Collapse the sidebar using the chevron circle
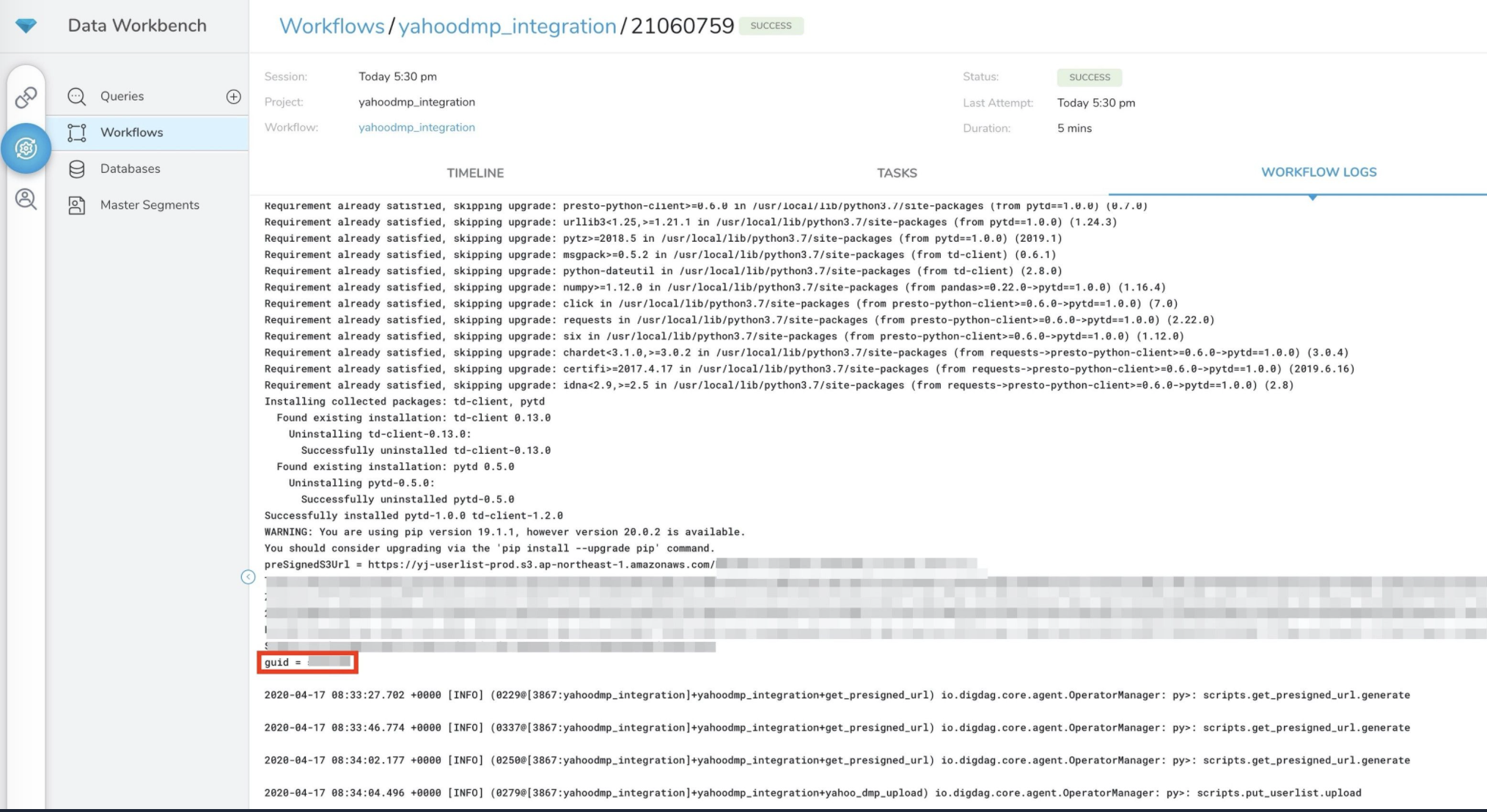The width and height of the screenshot is (1487, 812). pyautogui.click(x=248, y=577)
